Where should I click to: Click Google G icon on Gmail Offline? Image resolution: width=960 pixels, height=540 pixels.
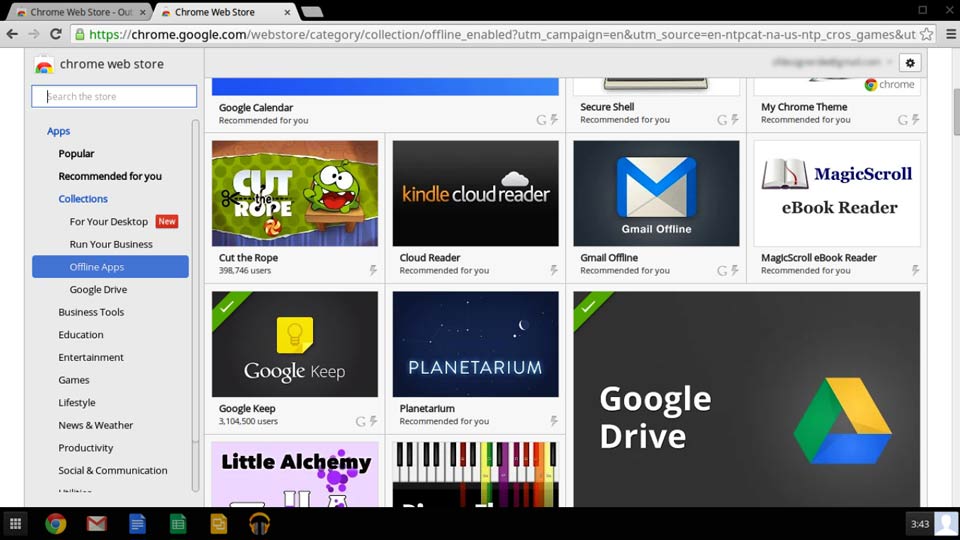tap(722, 271)
